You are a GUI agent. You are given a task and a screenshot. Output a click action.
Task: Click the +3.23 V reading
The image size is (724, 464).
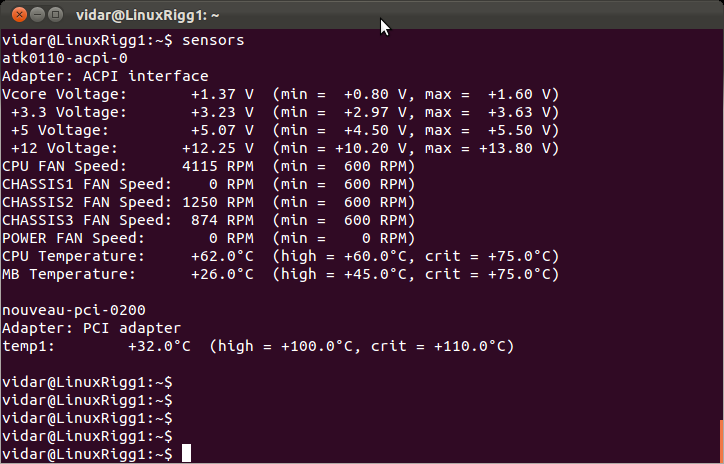click(x=223, y=112)
